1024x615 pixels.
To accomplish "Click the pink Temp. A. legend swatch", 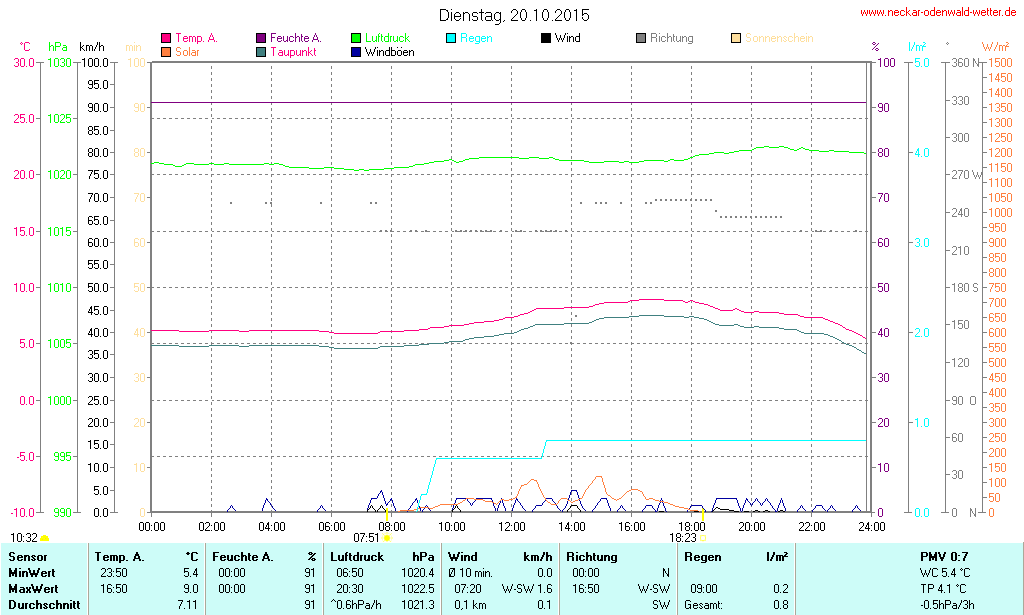I will point(166,39).
